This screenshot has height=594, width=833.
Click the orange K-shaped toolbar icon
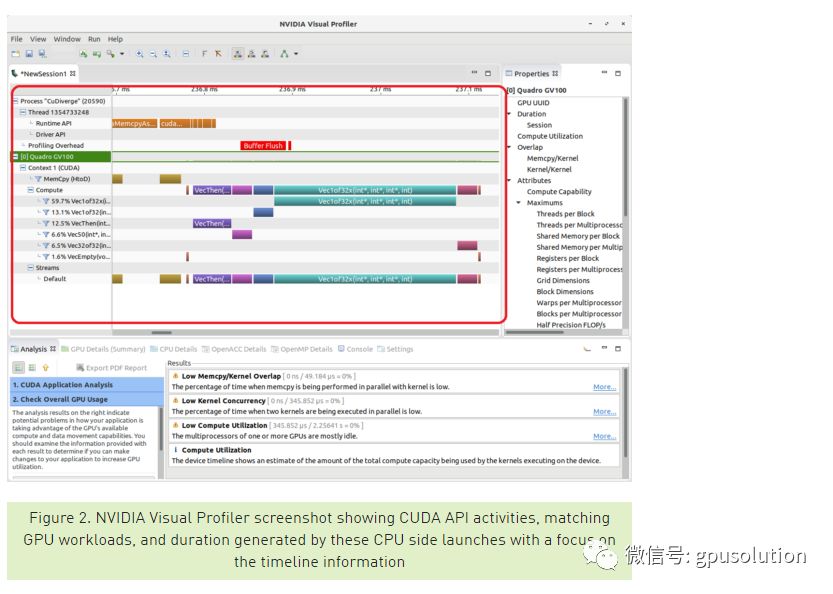tap(218, 54)
